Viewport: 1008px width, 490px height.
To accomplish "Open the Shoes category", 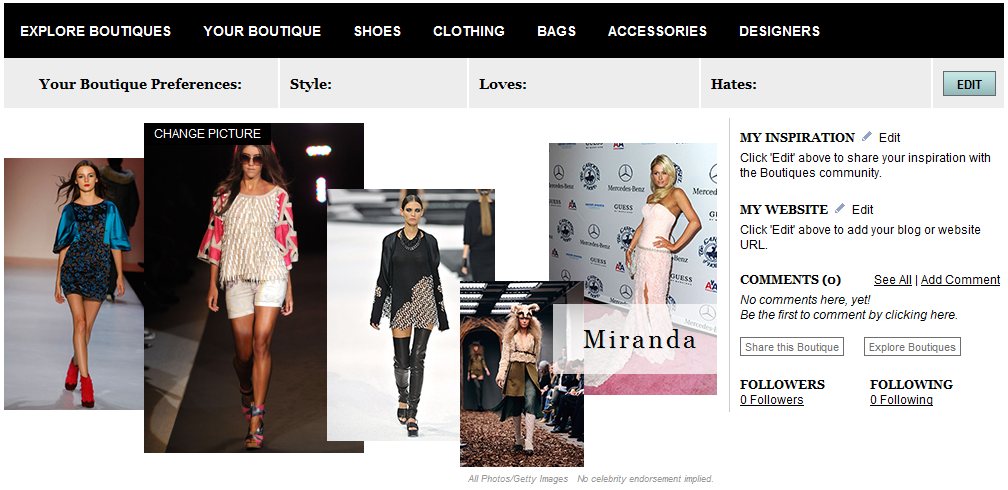I will [x=377, y=31].
